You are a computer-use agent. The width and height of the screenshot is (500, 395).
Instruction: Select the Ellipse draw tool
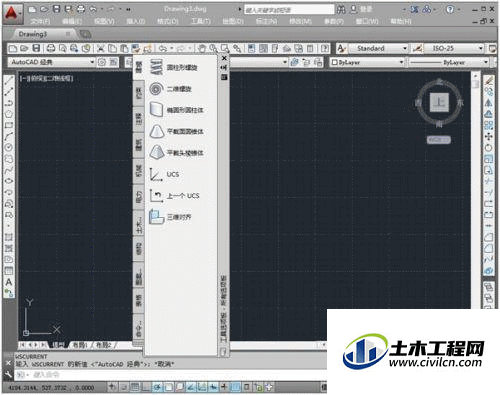[9, 181]
